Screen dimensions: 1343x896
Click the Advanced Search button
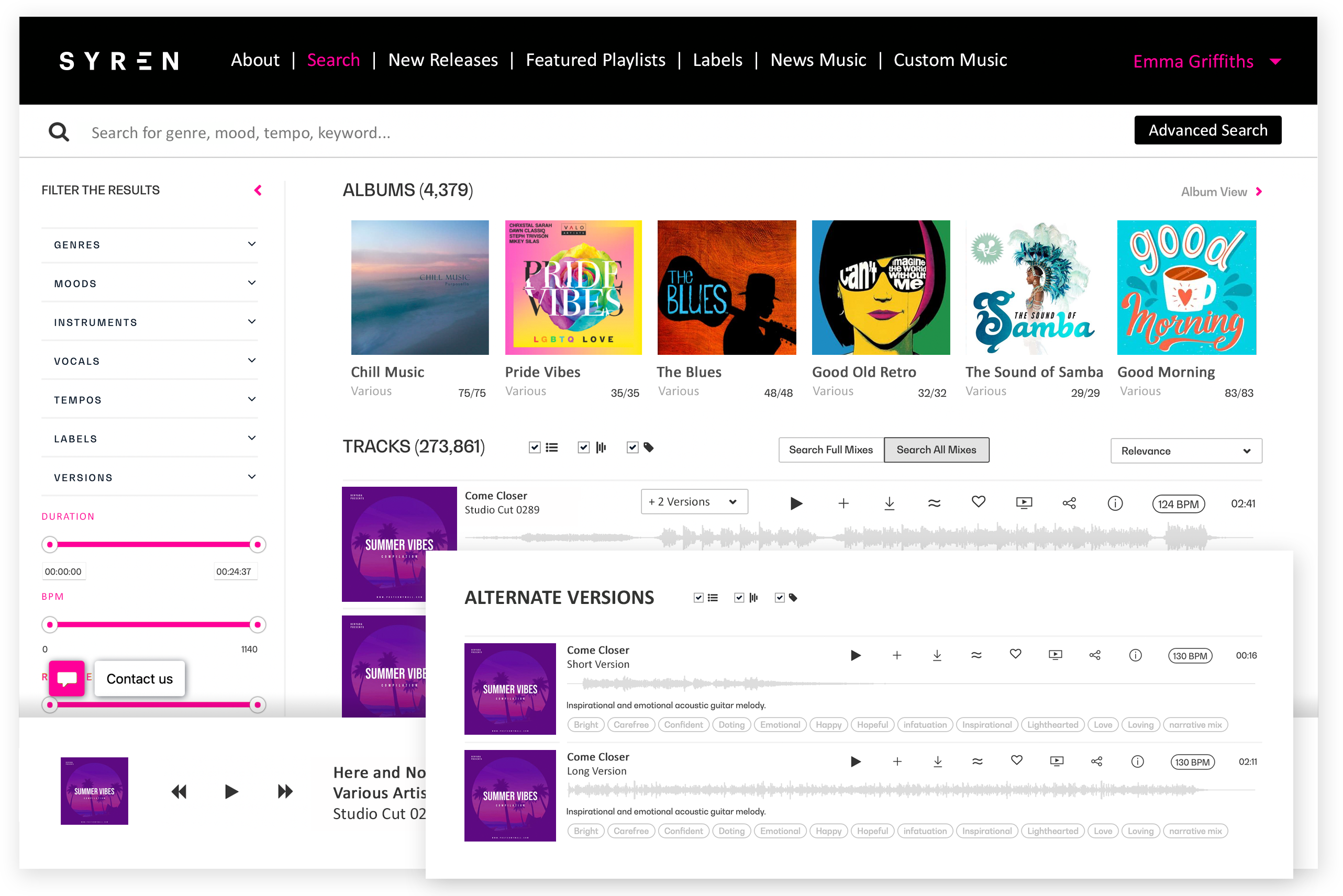coord(1207,130)
